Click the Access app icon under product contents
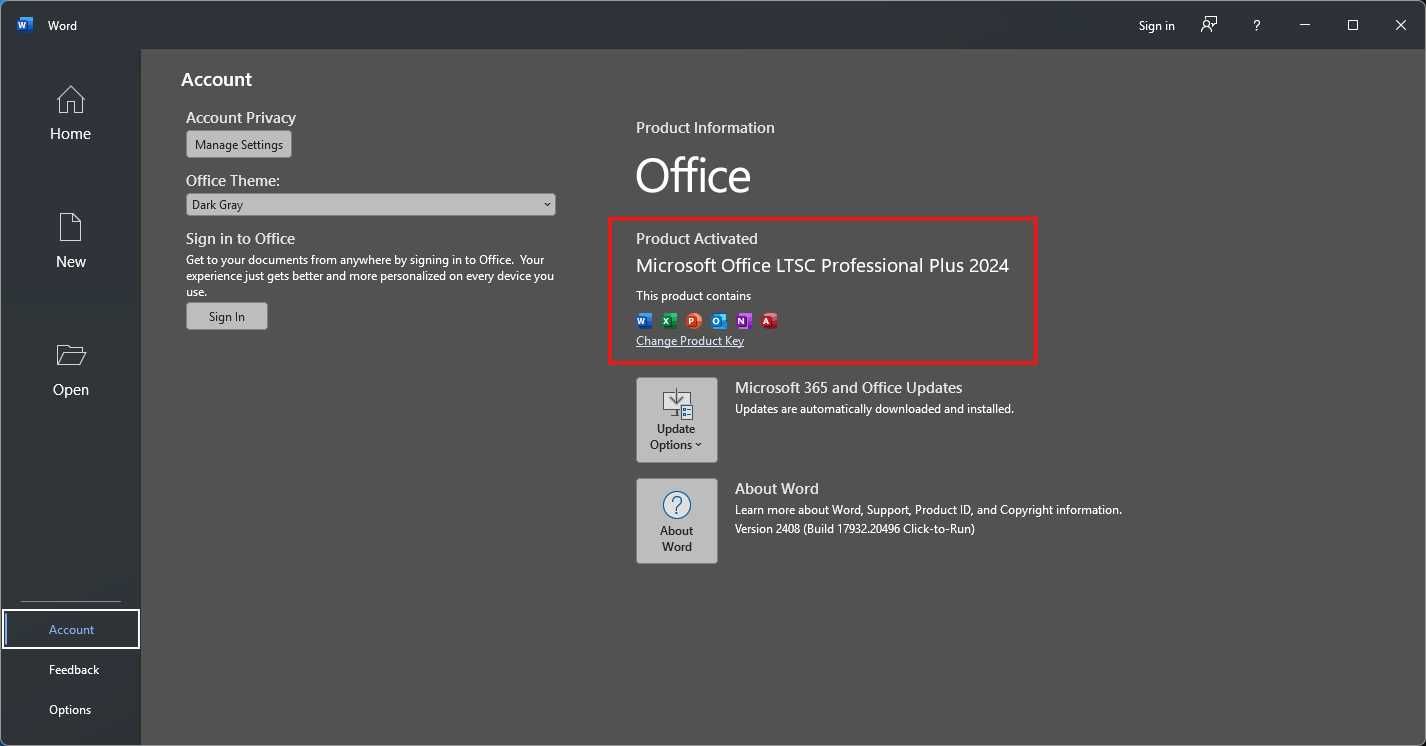This screenshot has width=1426, height=746. 769,321
